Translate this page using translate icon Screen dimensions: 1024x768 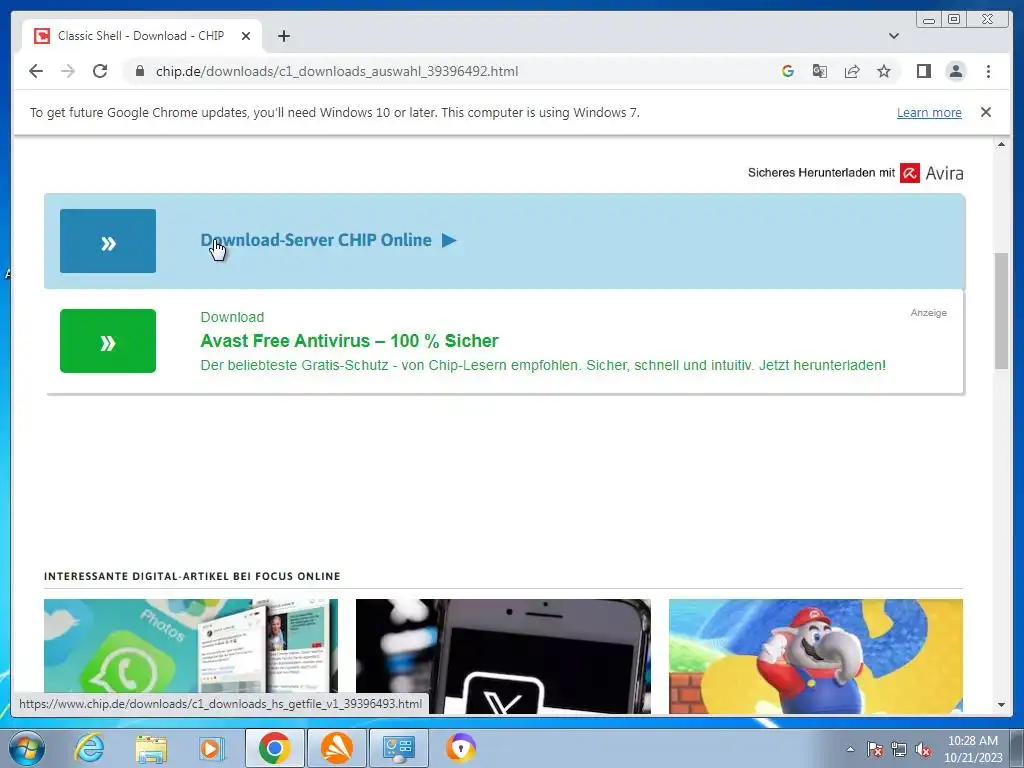point(820,71)
